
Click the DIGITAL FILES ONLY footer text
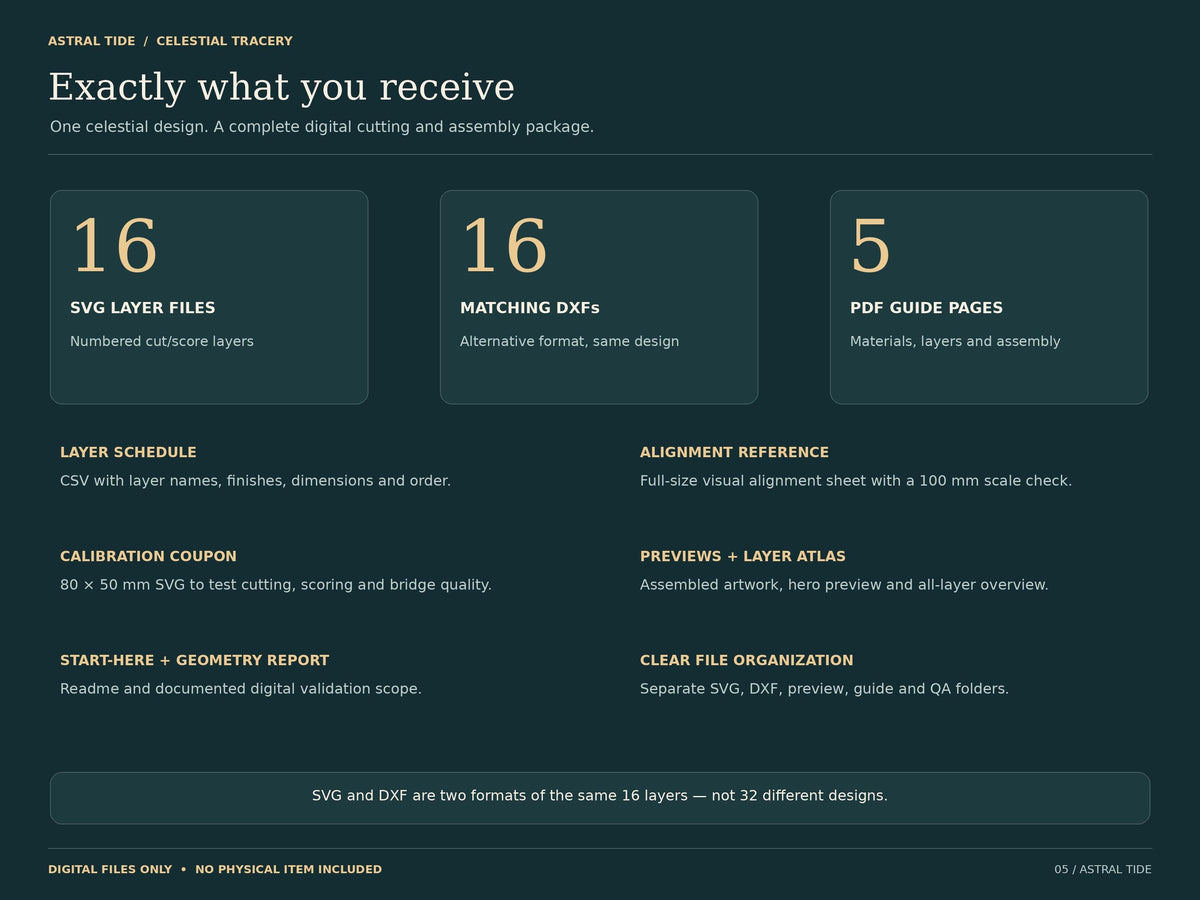pos(110,869)
